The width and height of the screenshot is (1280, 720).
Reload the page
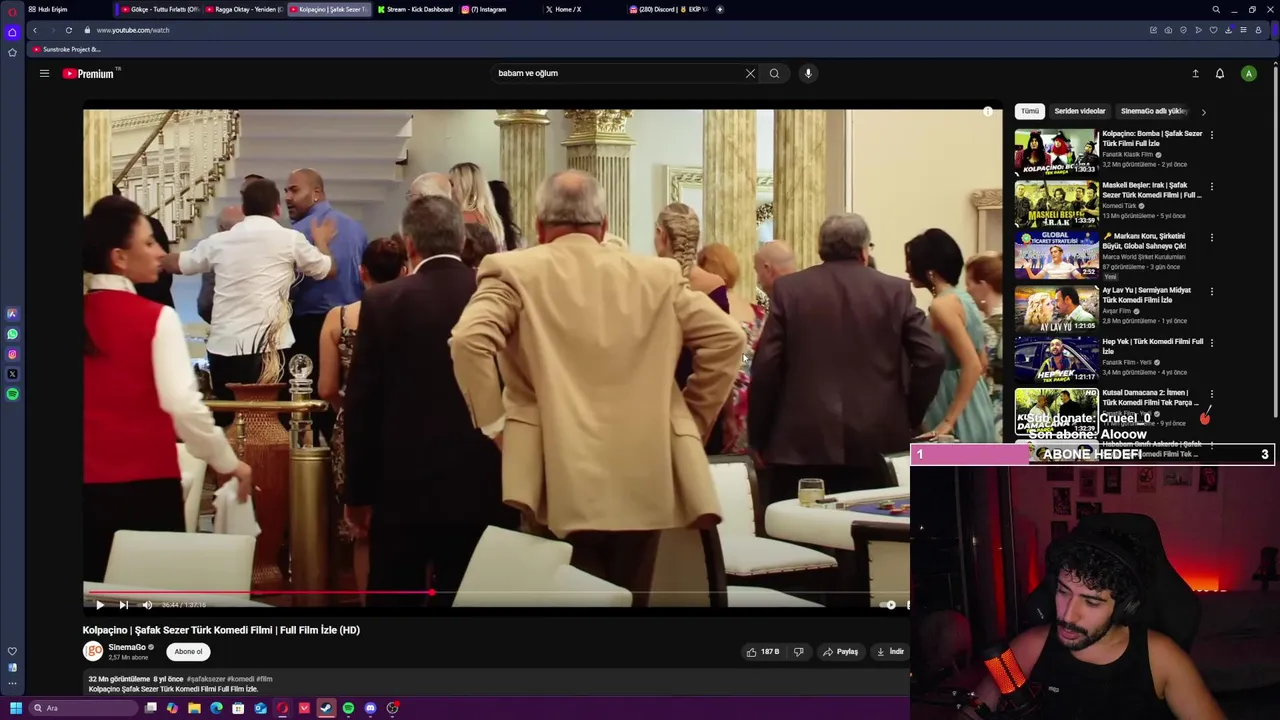pos(68,30)
